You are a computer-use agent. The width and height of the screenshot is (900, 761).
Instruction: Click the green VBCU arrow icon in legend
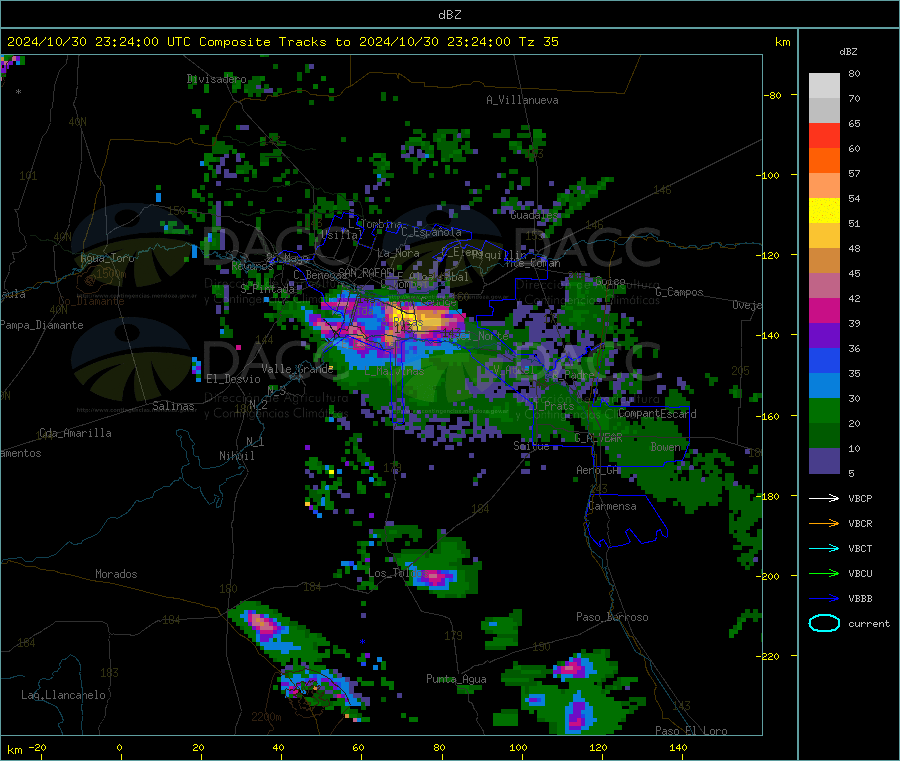click(x=824, y=573)
